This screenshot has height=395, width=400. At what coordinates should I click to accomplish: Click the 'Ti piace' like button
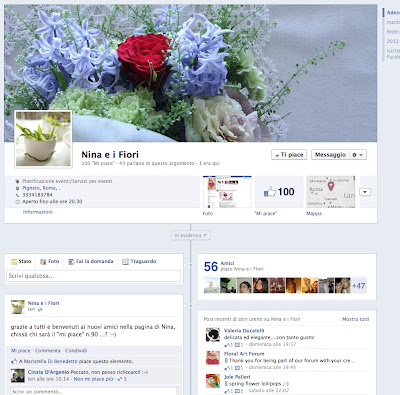(289, 155)
